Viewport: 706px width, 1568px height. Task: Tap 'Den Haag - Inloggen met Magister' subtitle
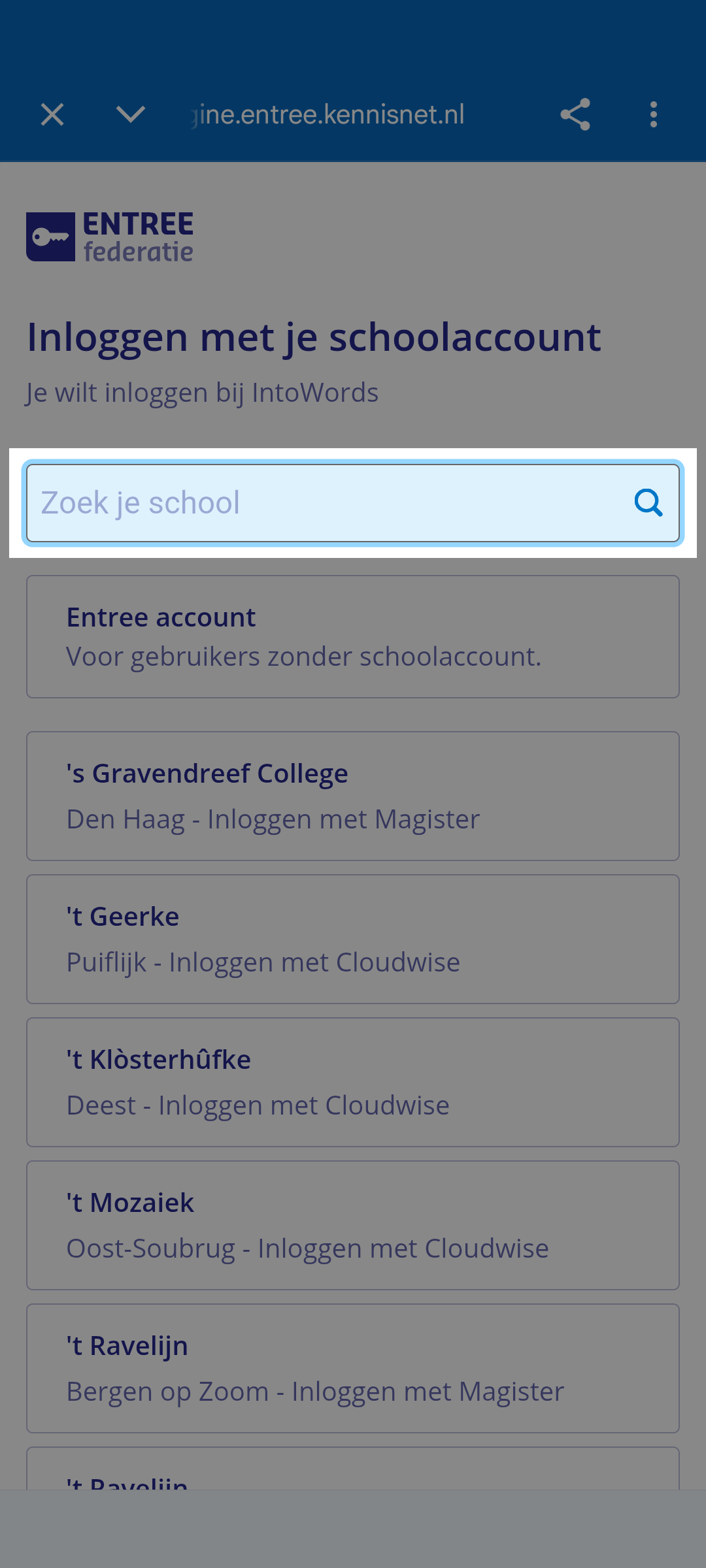pyautogui.click(x=273, y=819)
